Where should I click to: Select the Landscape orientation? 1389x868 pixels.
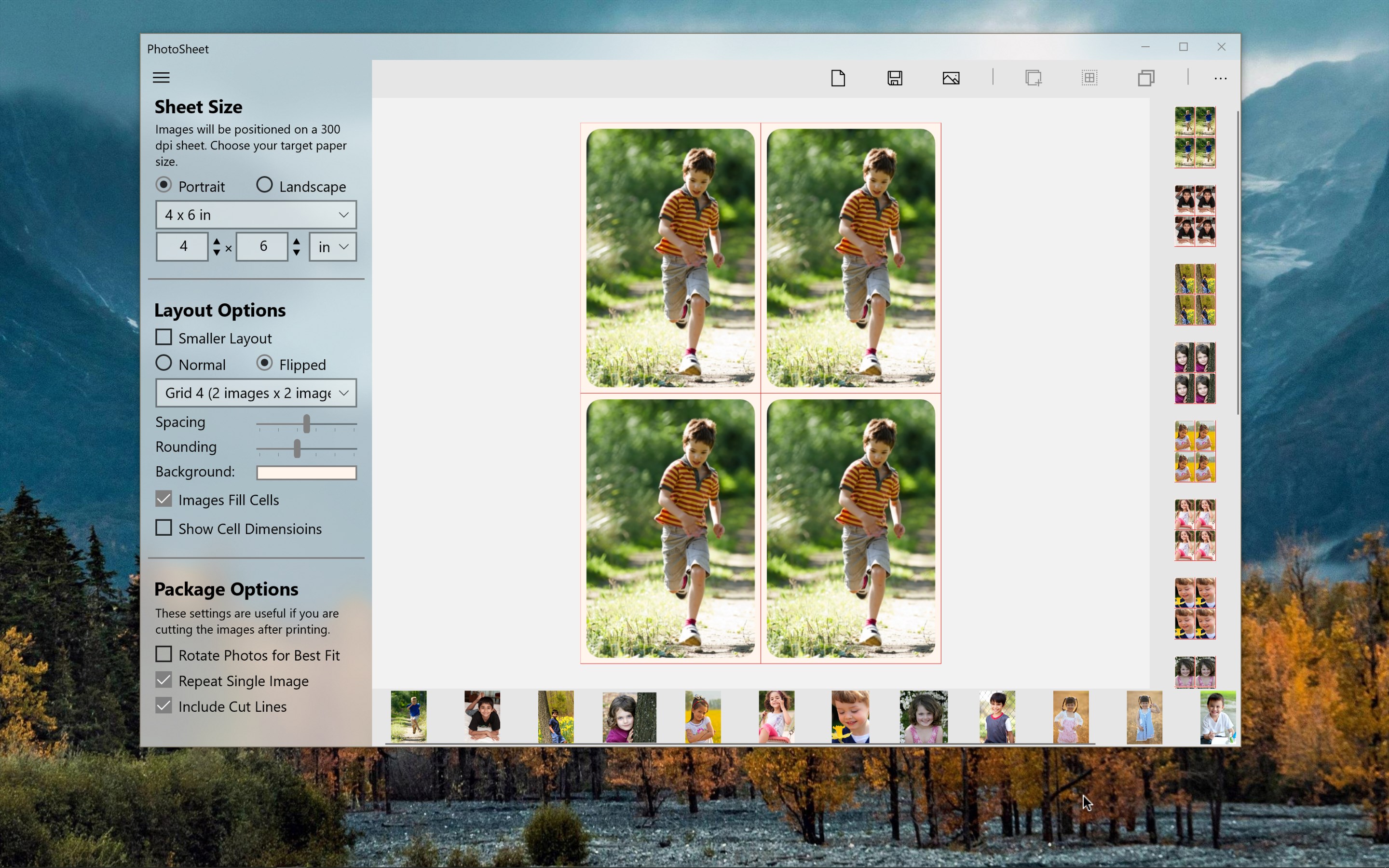coord(265,185)
